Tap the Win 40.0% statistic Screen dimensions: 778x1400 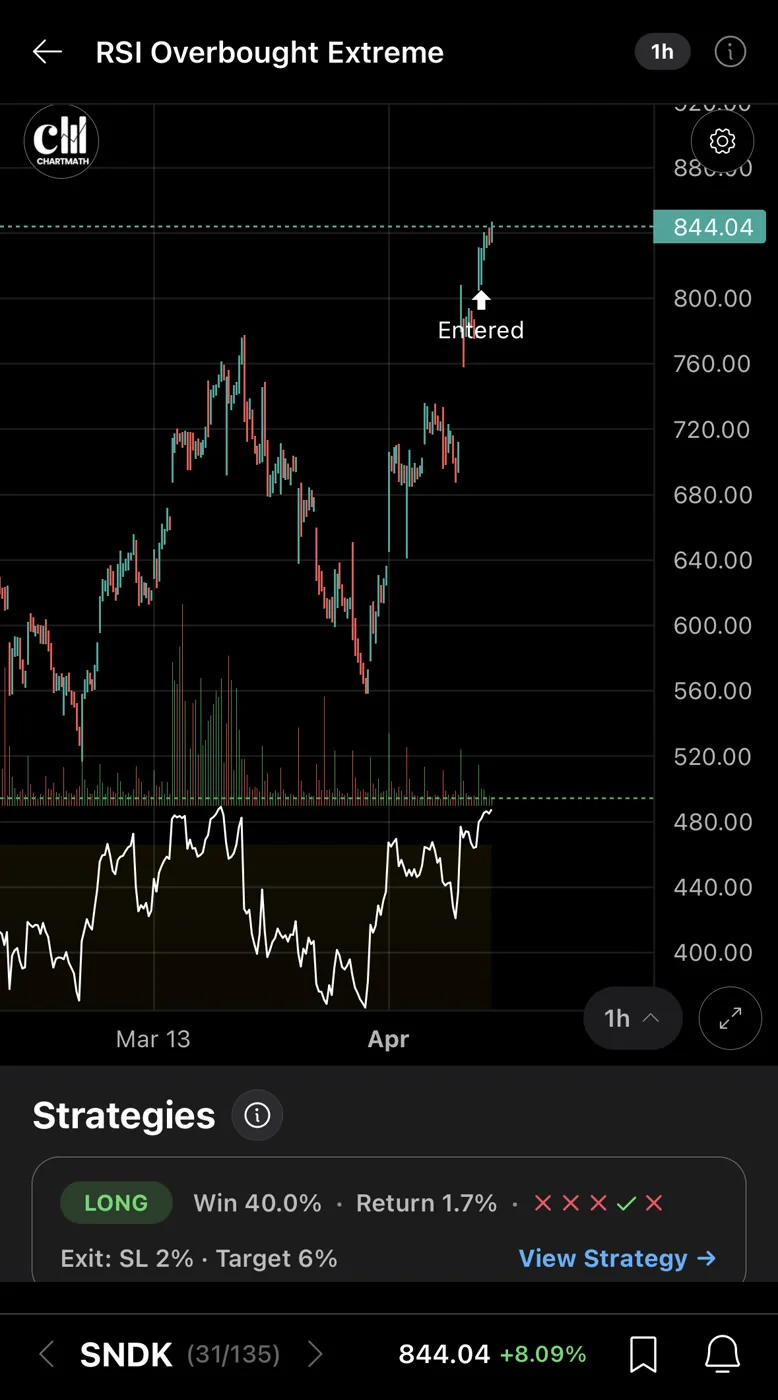(257, 1203)
